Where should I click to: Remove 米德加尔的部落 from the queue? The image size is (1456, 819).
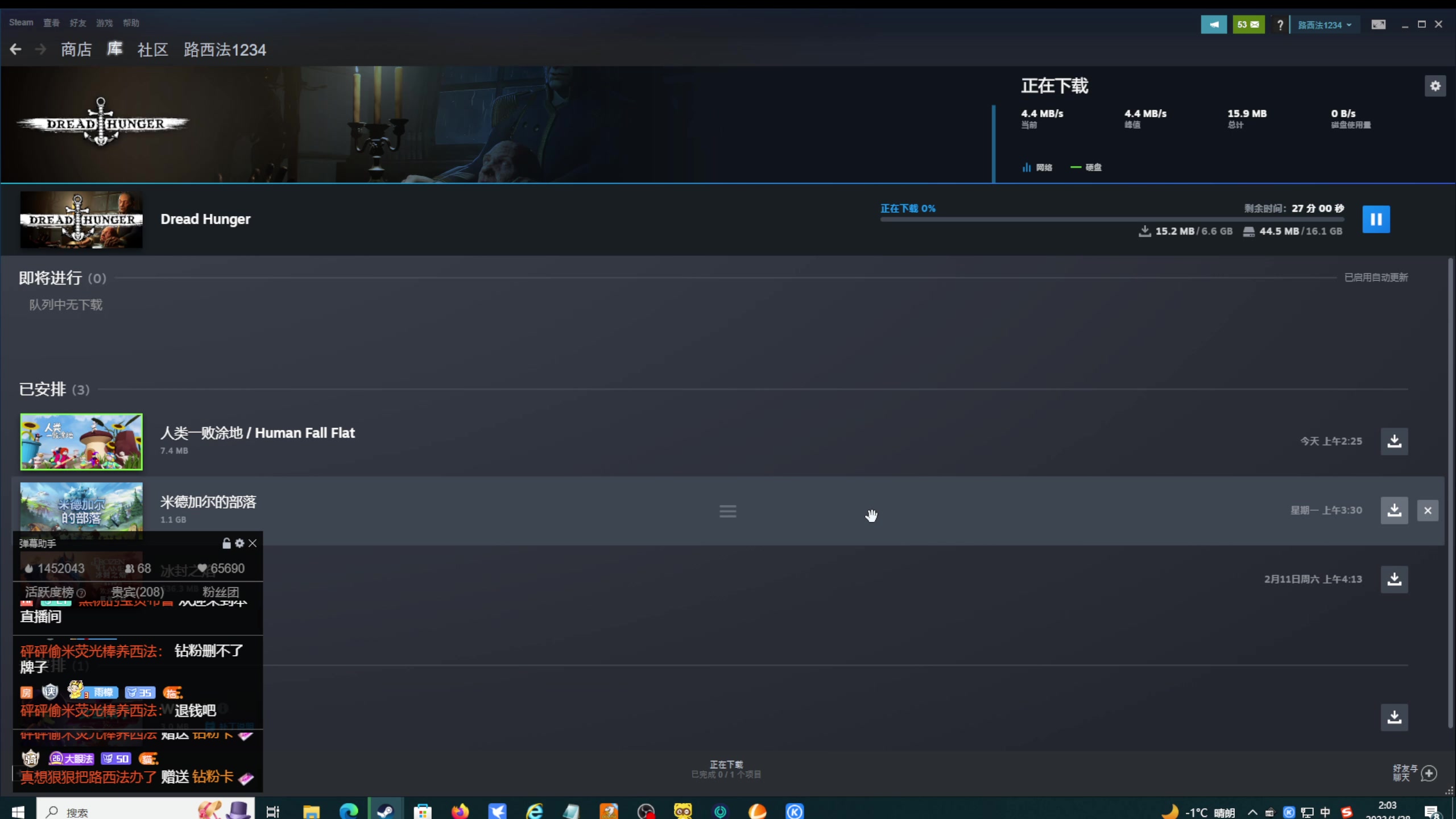[1428, 511]
